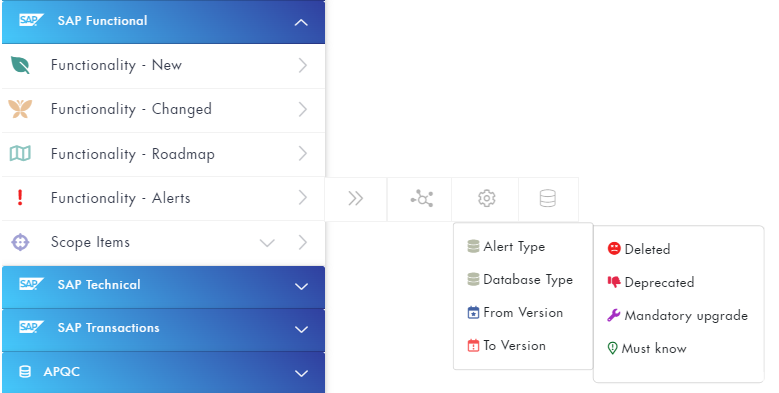Viewport: 779px width, 393px height.
Task: Expand SAP Technical with its chevron
Action: pos(301,287)
